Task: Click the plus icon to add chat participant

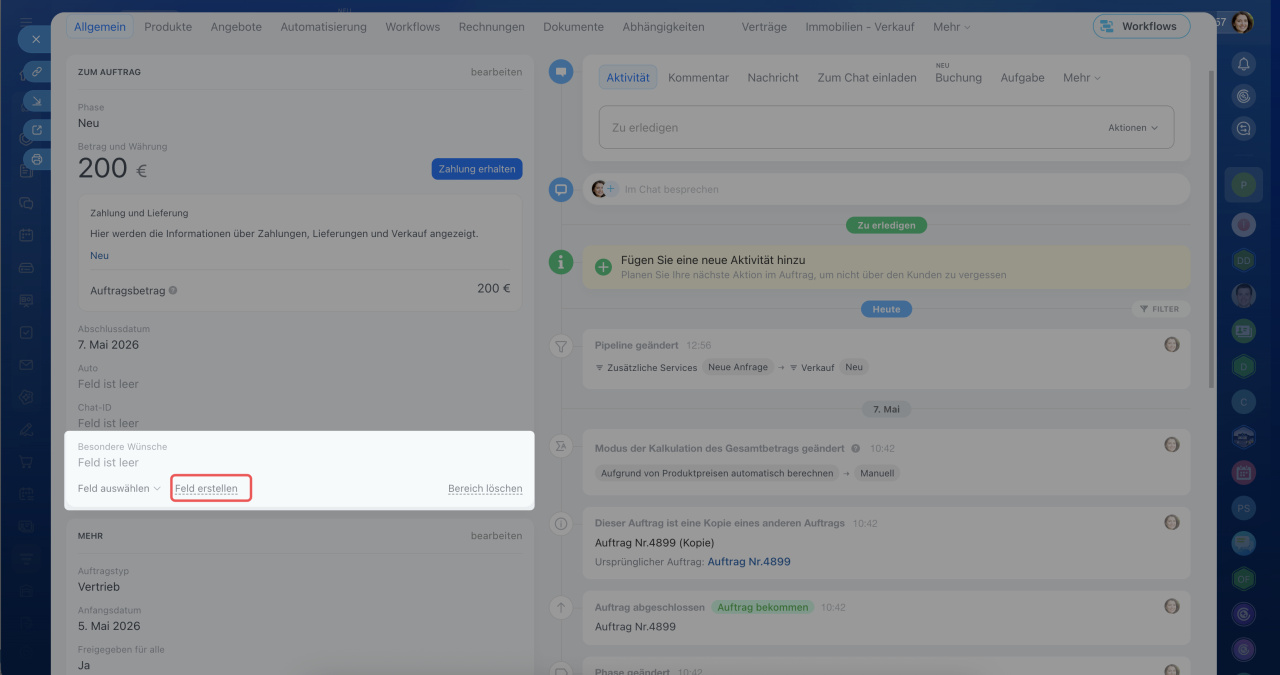Action: coord(611,189)
